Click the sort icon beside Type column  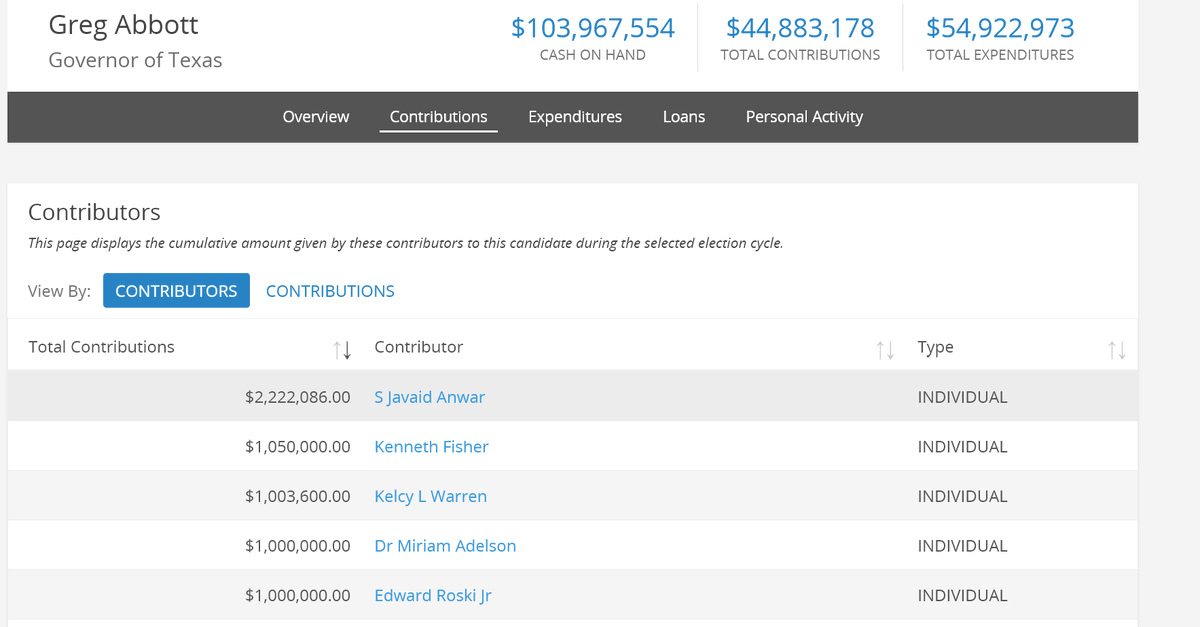point(1115,349)
